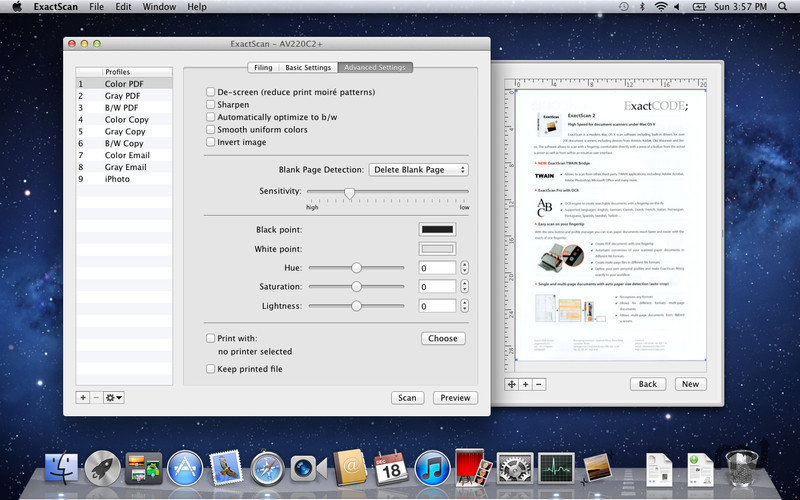Click the Preview button
This screenshot has width=800, height=500.
[x=455, y=398]
